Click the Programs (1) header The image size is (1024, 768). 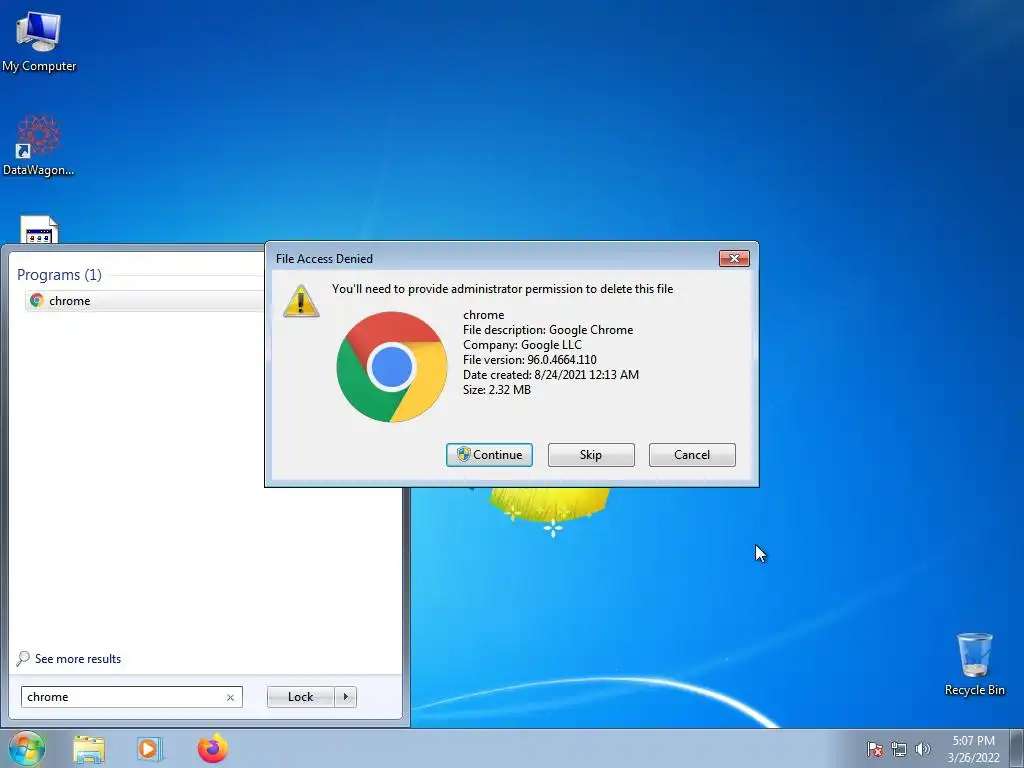(x=59, y=274)
